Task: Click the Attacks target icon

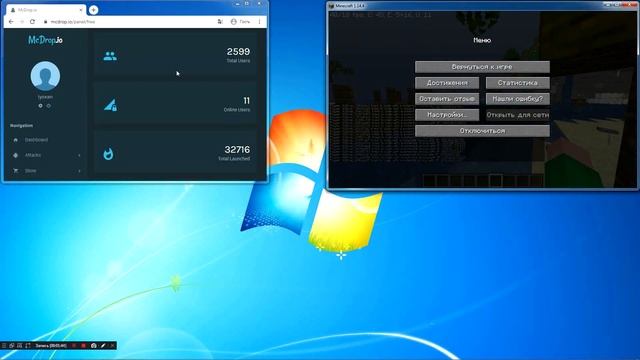Action: [16, 156]
